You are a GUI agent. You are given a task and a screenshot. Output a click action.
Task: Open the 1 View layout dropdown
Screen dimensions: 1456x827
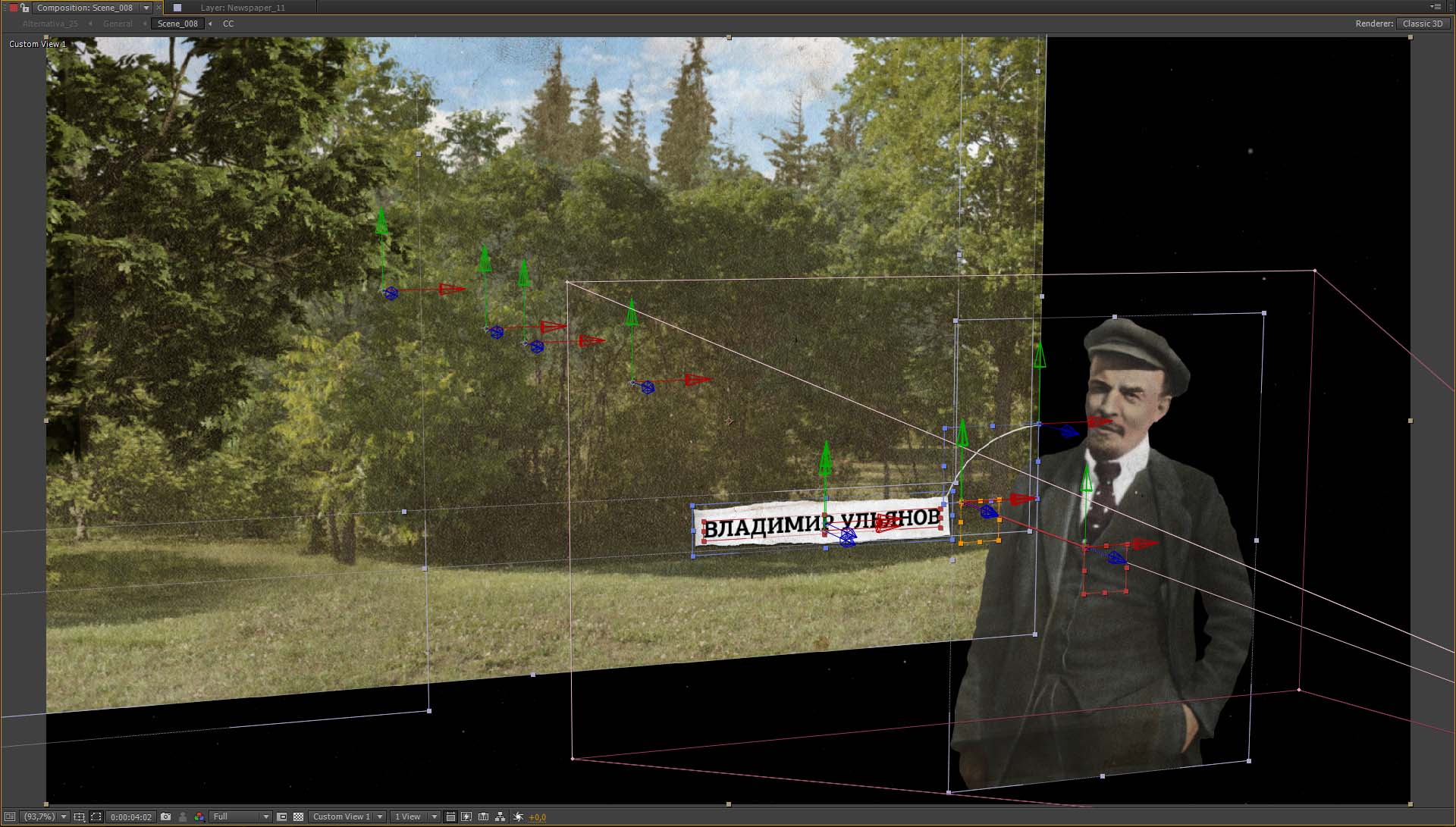tap(415, 816)
